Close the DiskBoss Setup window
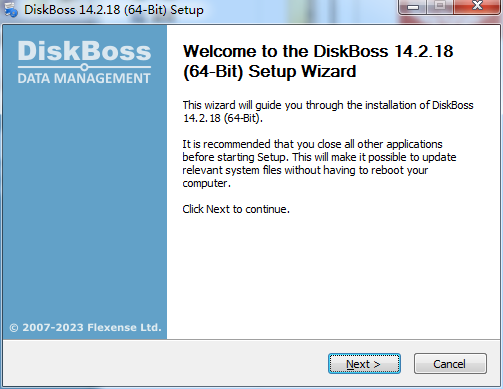This screenshot has height=389, width=503. coord(478,6)
